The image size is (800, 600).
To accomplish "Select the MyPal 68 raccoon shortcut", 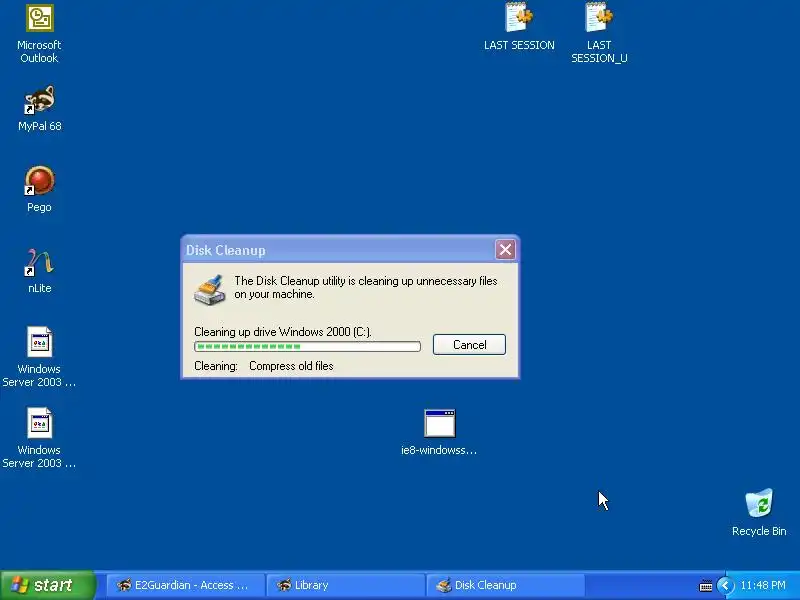I will pos(39,99).
